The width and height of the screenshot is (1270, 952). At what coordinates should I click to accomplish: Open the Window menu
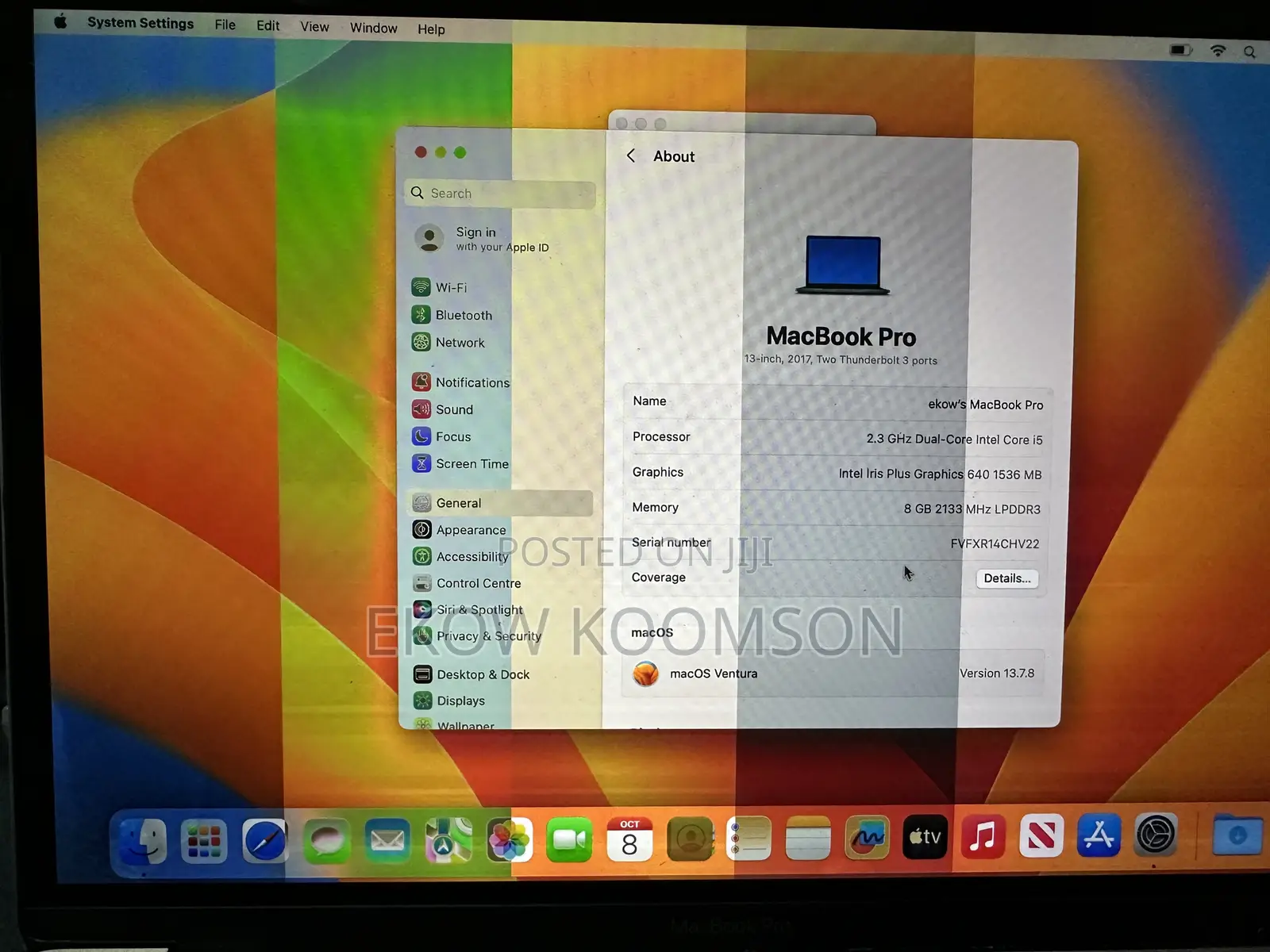coord(373,29)
